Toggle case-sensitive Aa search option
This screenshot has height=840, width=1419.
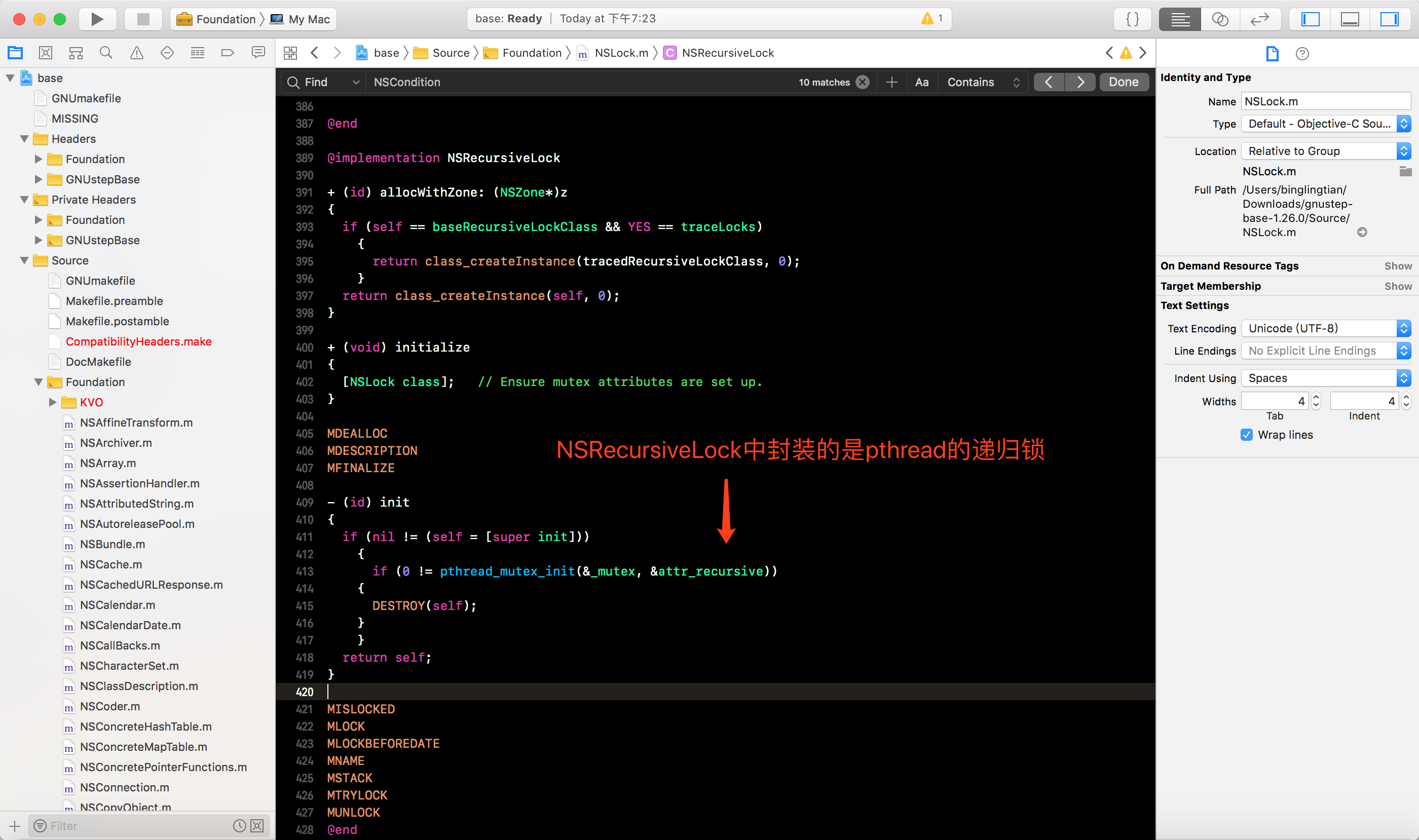coord(922,82)
